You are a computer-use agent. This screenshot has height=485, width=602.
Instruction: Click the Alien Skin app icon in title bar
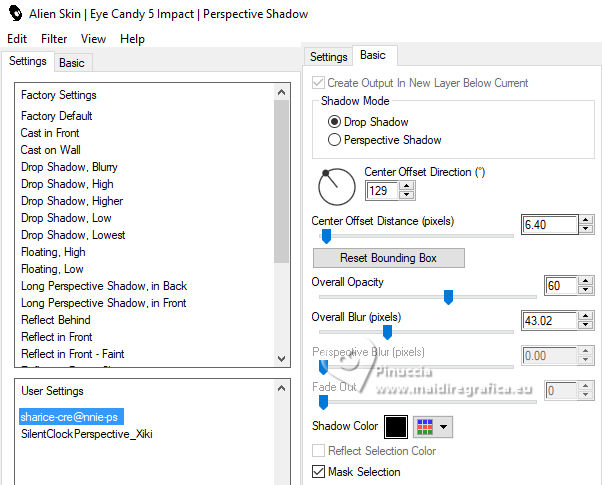[x=15, y=13]
